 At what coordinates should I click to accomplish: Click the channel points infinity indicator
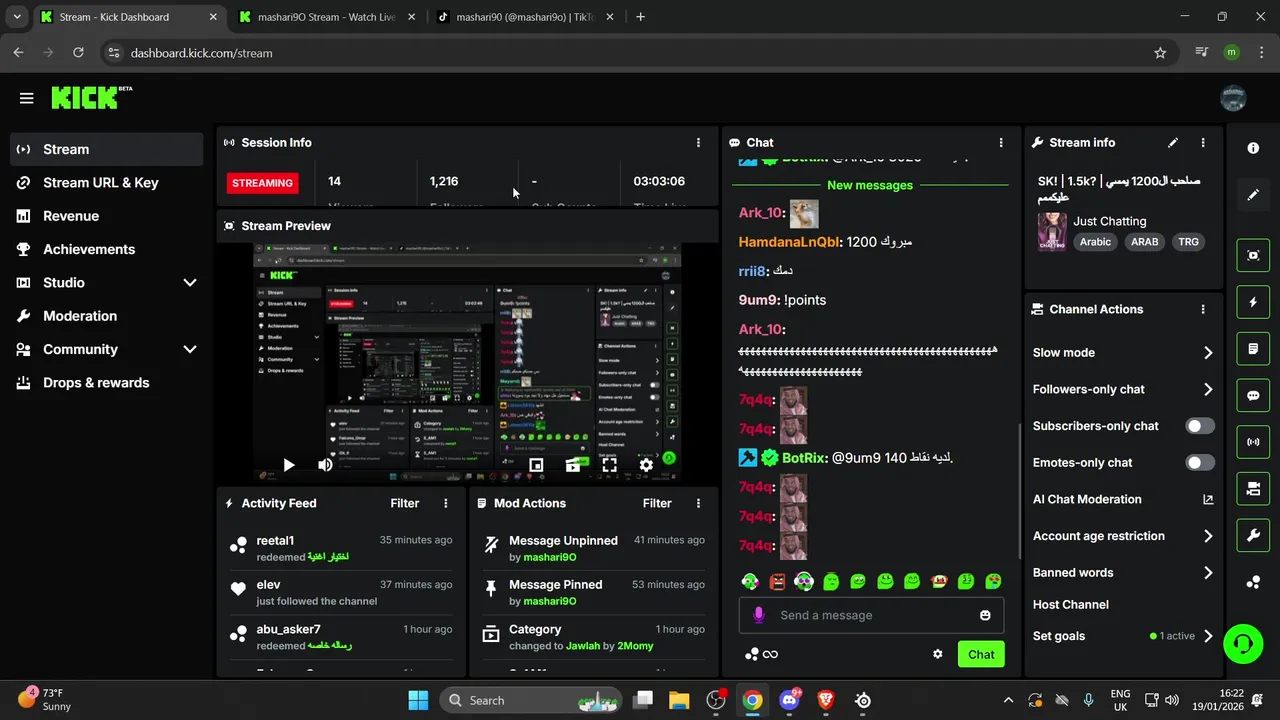761,654
